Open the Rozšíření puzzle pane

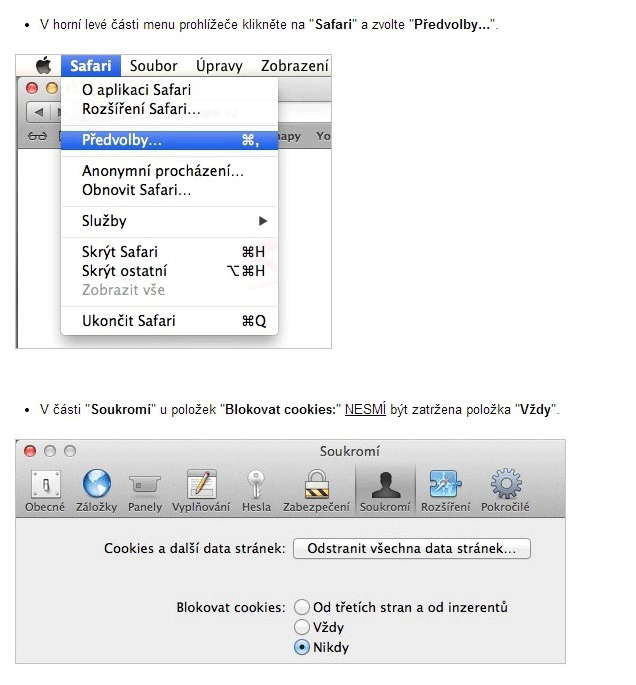click(446, 491)
